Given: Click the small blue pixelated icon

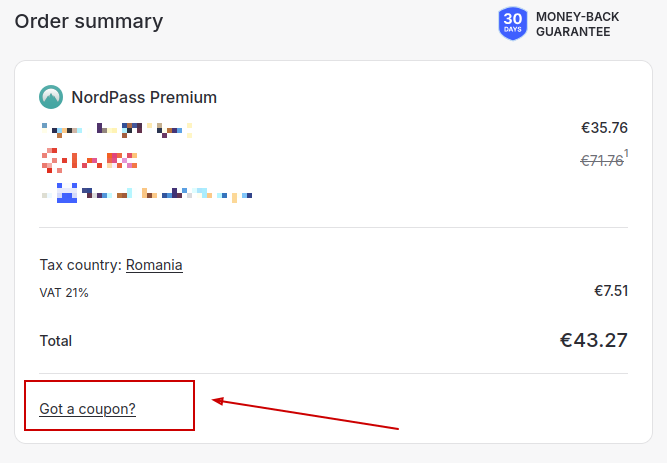Looking at the screenshot, I should click(67, 193).
